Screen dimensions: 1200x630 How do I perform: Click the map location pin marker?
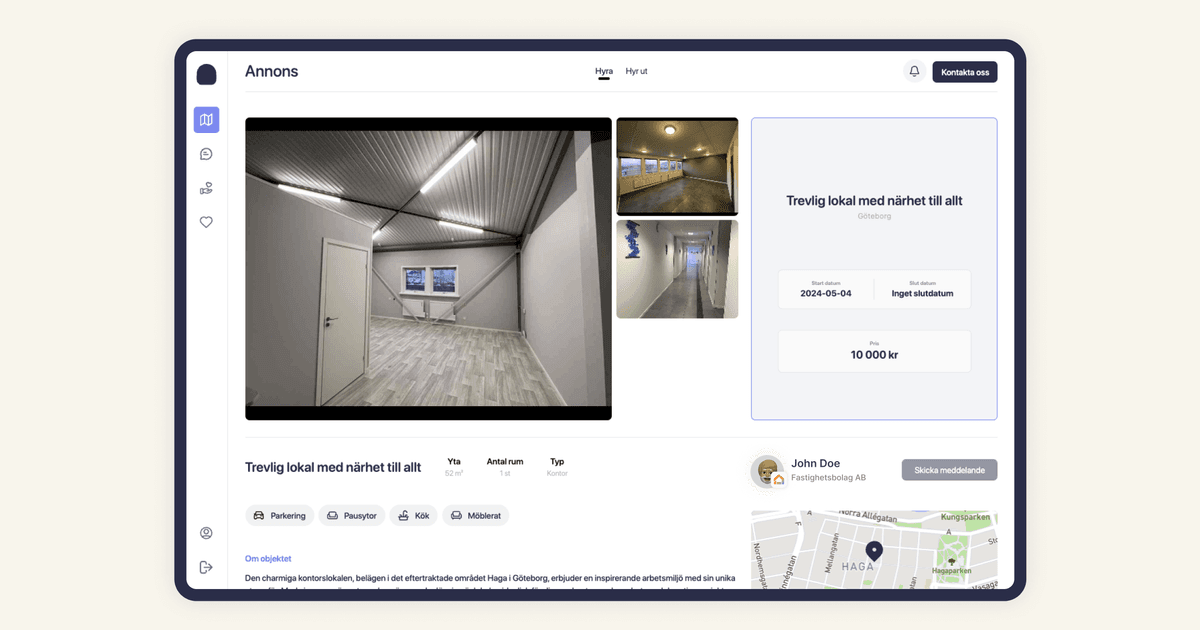click(874, 551)
